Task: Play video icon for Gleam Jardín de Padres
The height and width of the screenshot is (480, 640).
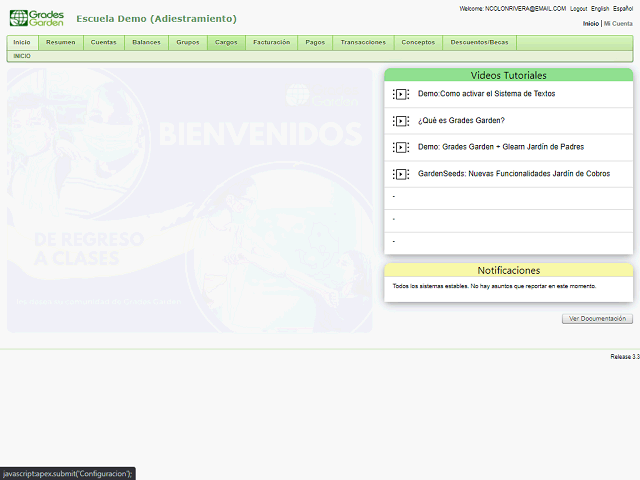Action: pyautogui.click(x=401, y=147)
